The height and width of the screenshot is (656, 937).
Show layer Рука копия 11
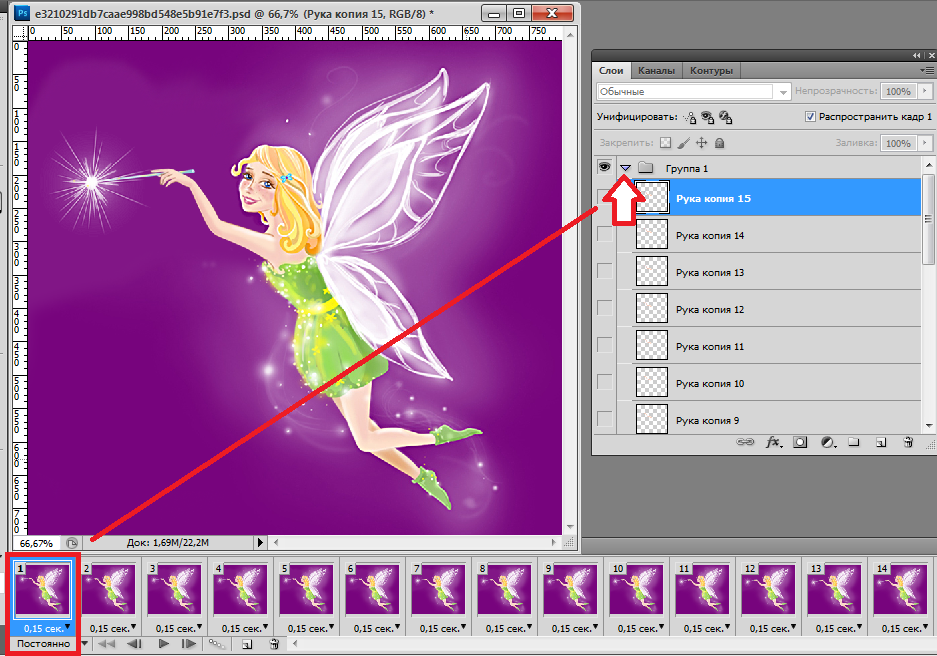[605, 346]
